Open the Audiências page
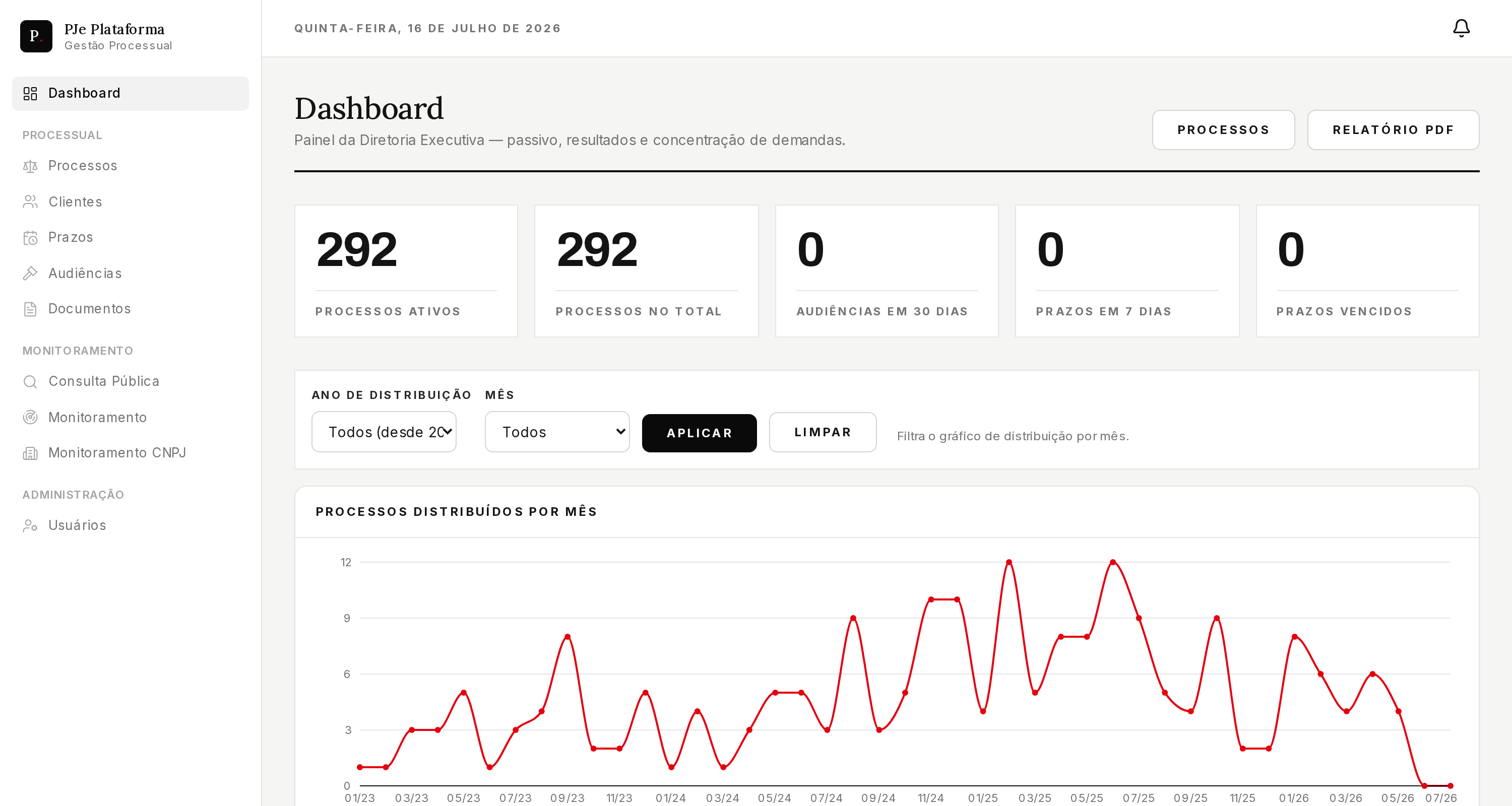Screen dimensions: 1512x806 tap(131, 274)
